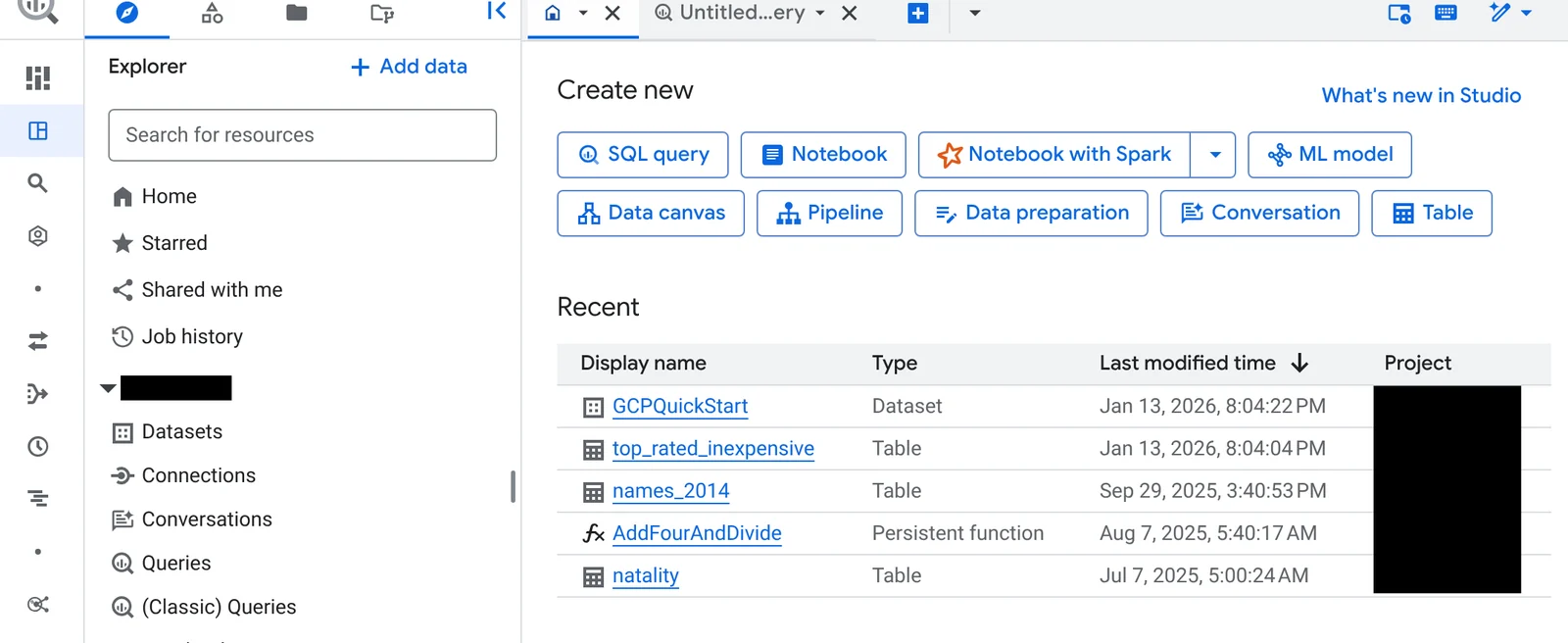Create a new SQL query
Viewport: 1568px width, 643px height.
point(643,155)
